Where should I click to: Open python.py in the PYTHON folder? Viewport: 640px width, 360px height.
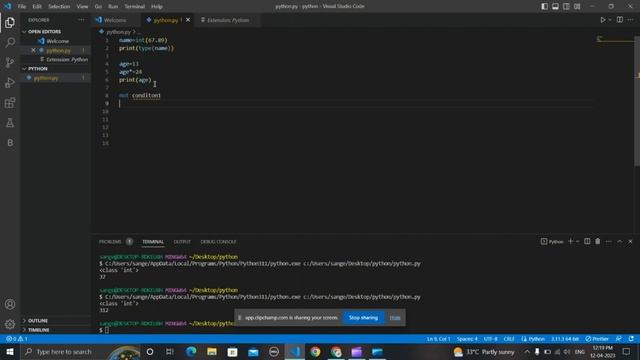[x=56, y=78]
